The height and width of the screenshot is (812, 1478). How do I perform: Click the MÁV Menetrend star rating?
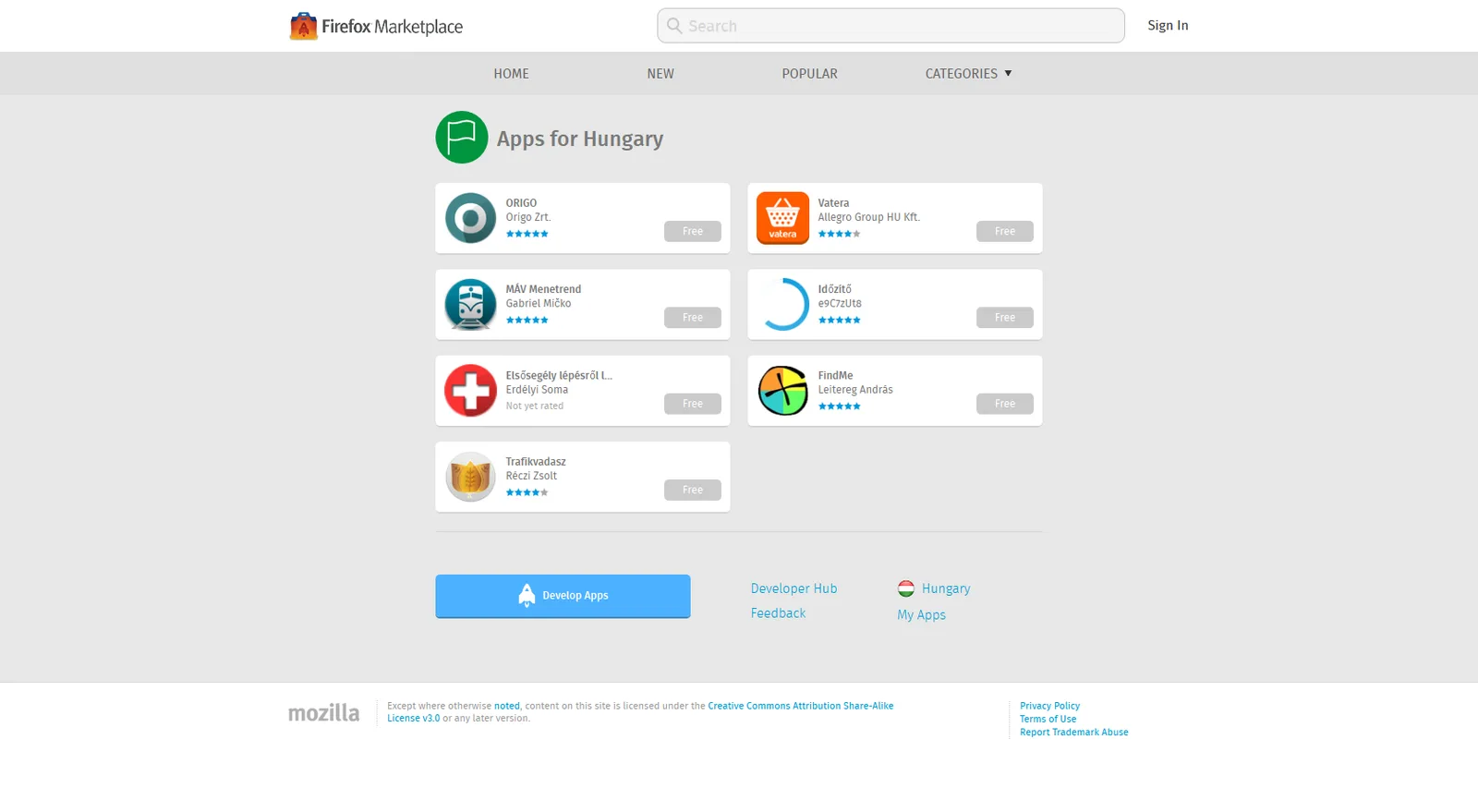coord(527,320)
